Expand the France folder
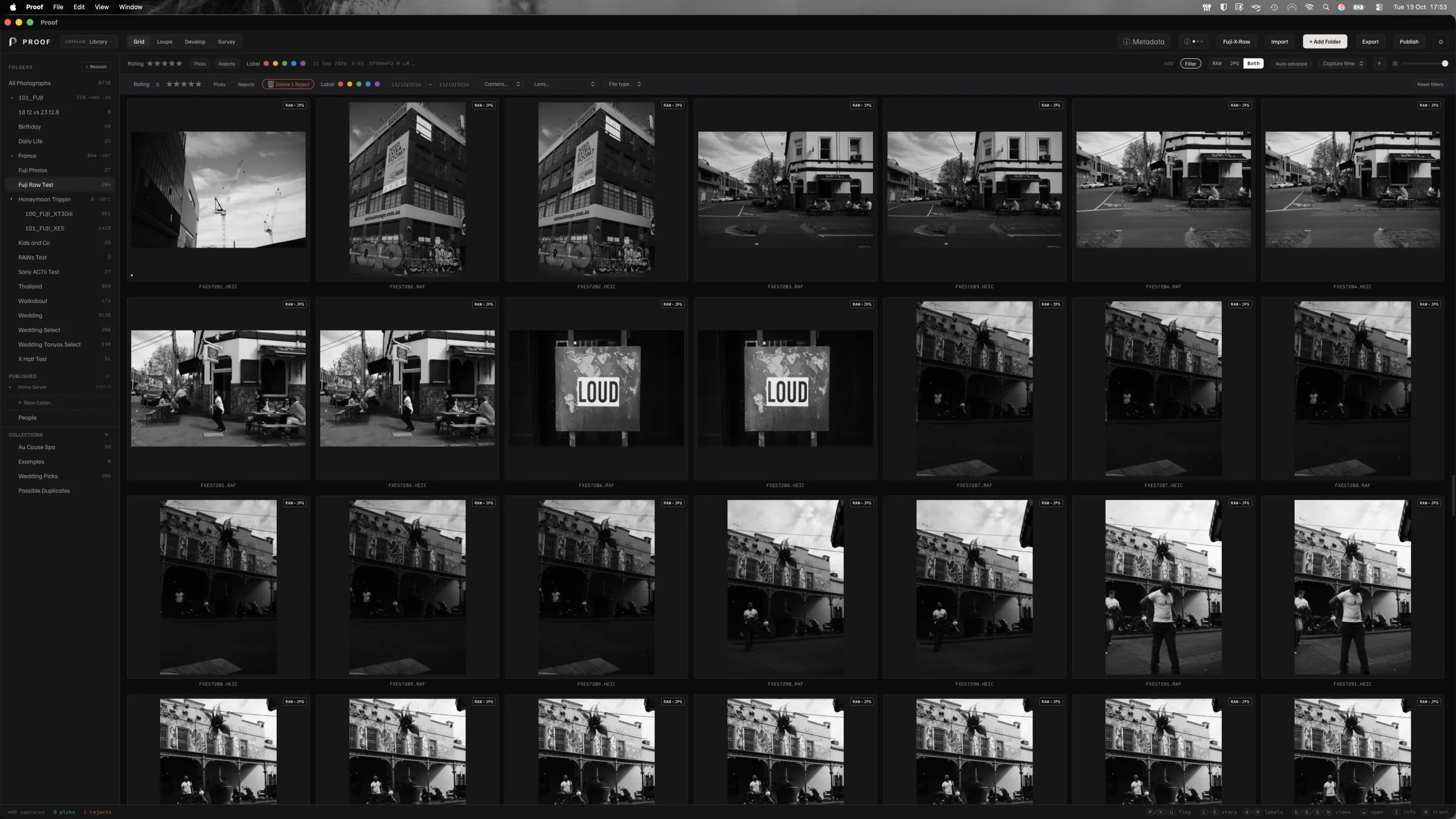This screenshot has width=1456, height=819. [x=12, y=156]
